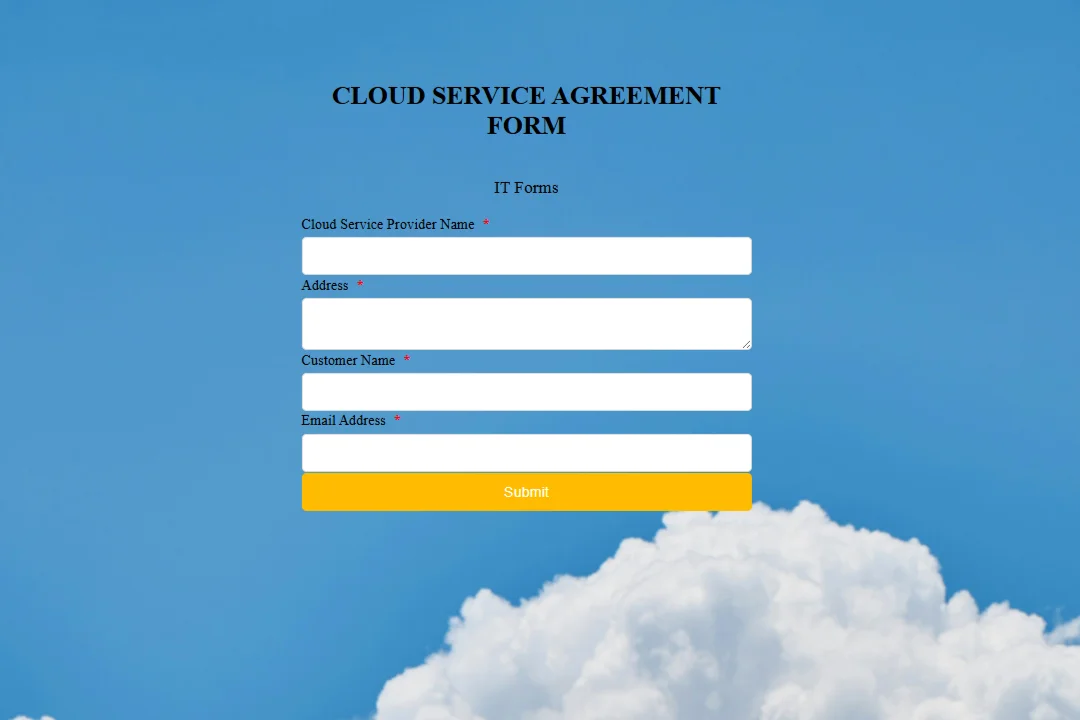
Task: Click the "IT Forms" subtitle text
Action: point(526,188)
